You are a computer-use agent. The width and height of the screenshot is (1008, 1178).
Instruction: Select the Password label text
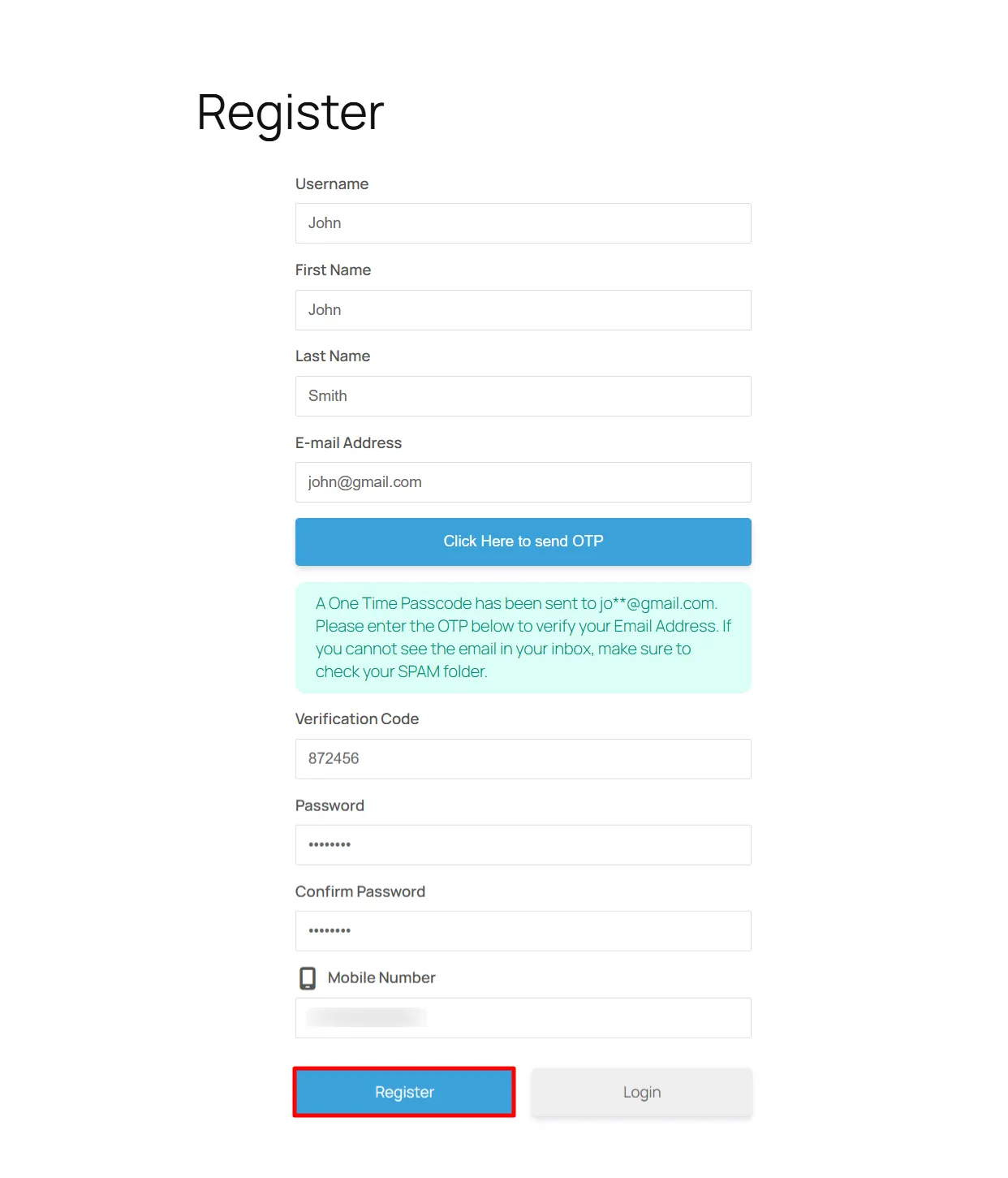pos(330,805)
